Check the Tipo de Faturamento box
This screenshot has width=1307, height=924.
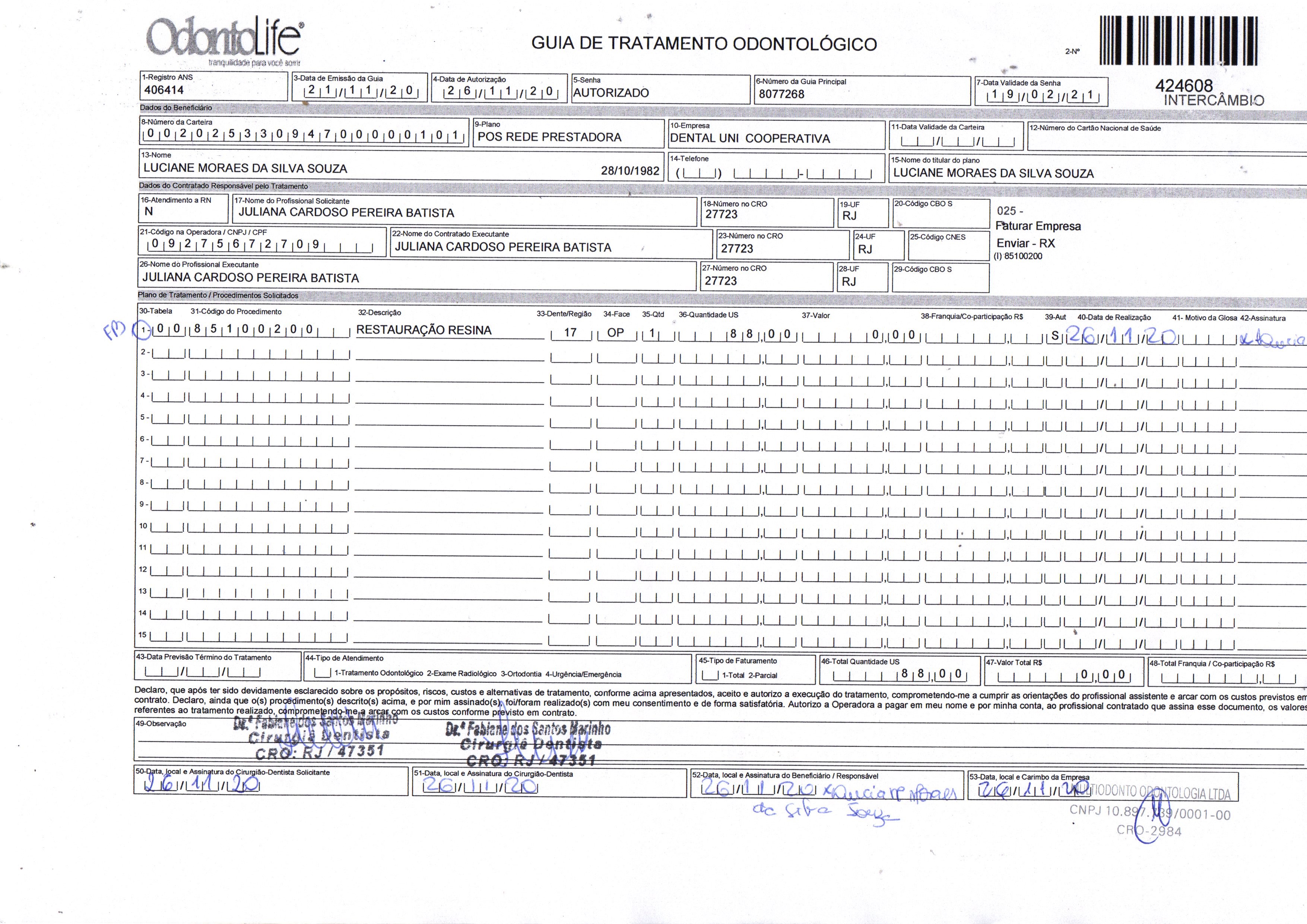(x=710, y=676)
